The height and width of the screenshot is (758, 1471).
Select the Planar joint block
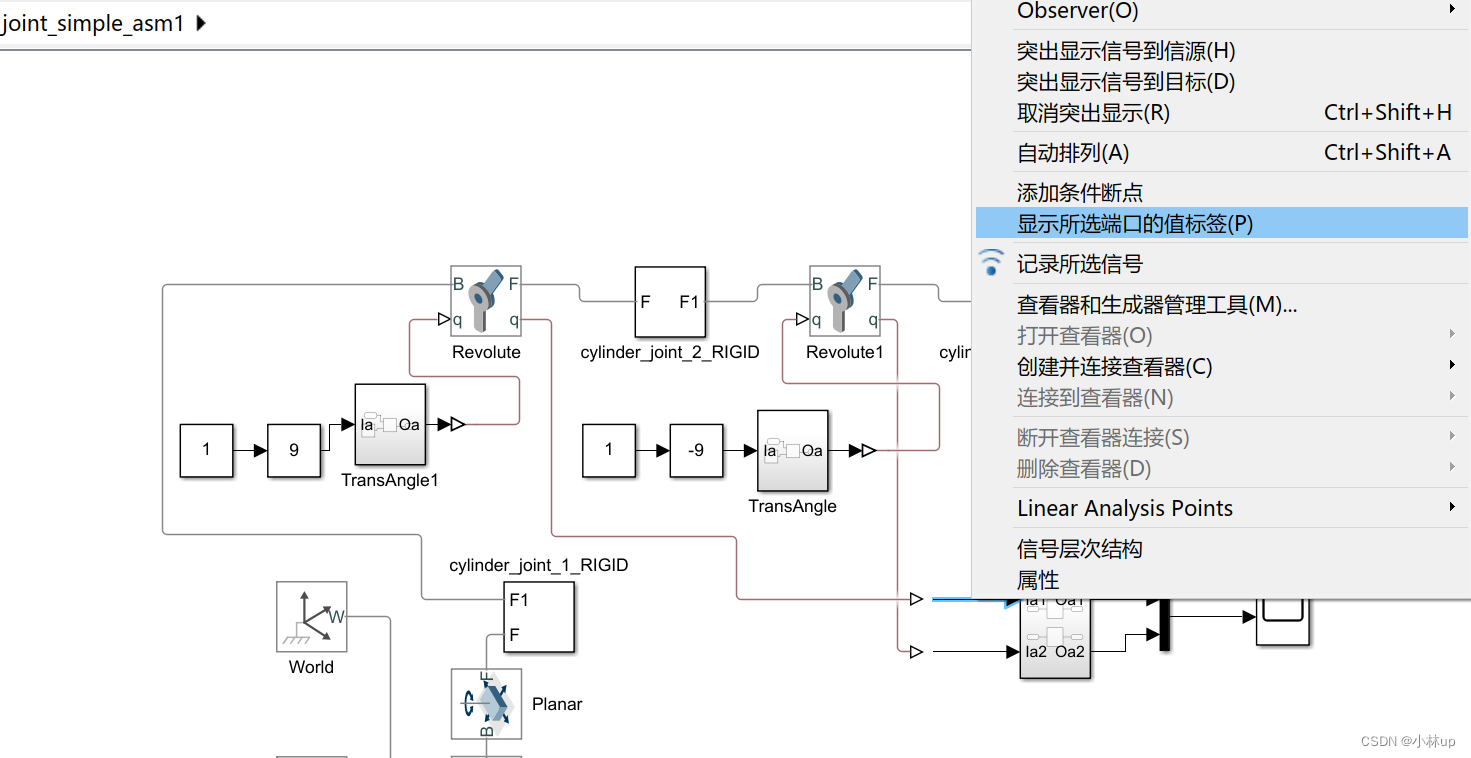coord(486,703)
